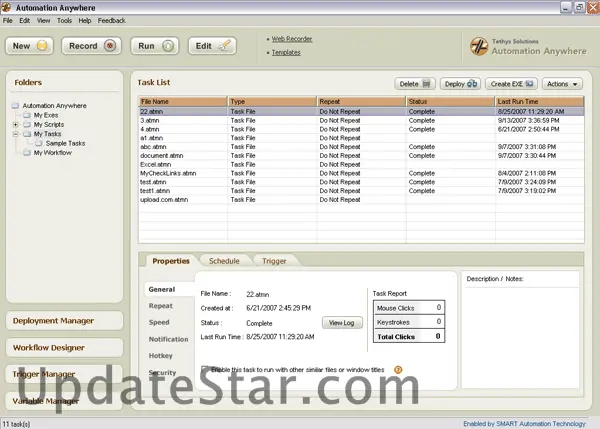Screen dimensions: 600x429
Task: Click the New task button
Action: click(x=29, y=46)
